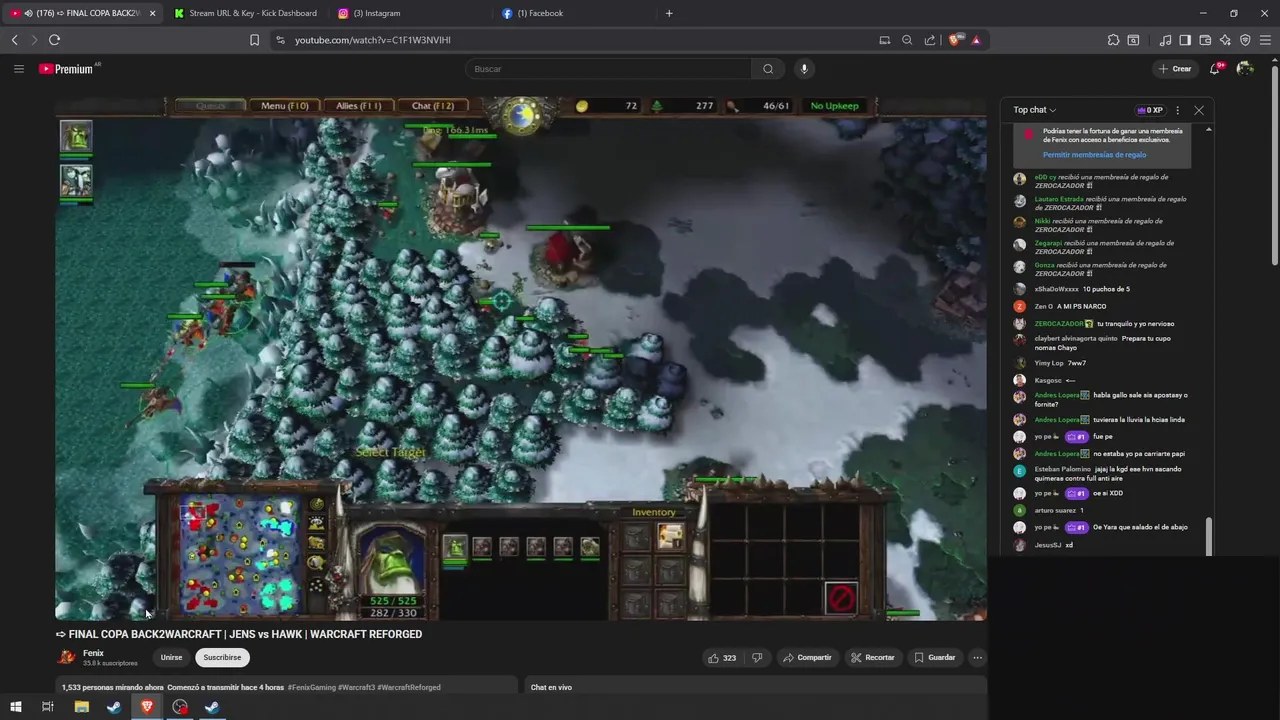
Task: Click the #Warcraft3 hashtag
Action: pos(356,687)
